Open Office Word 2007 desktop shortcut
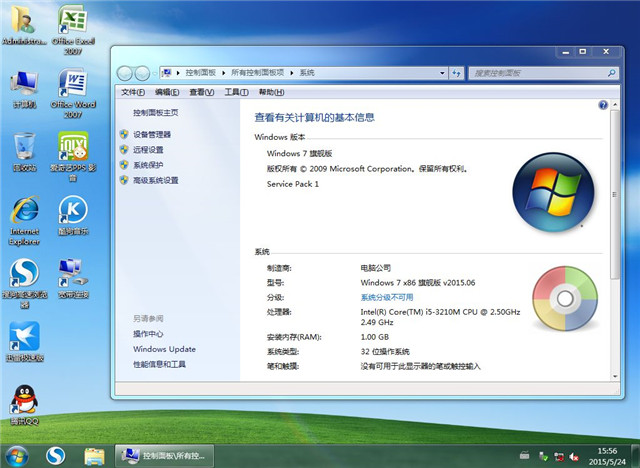640x468 pixels. point(72,88)
